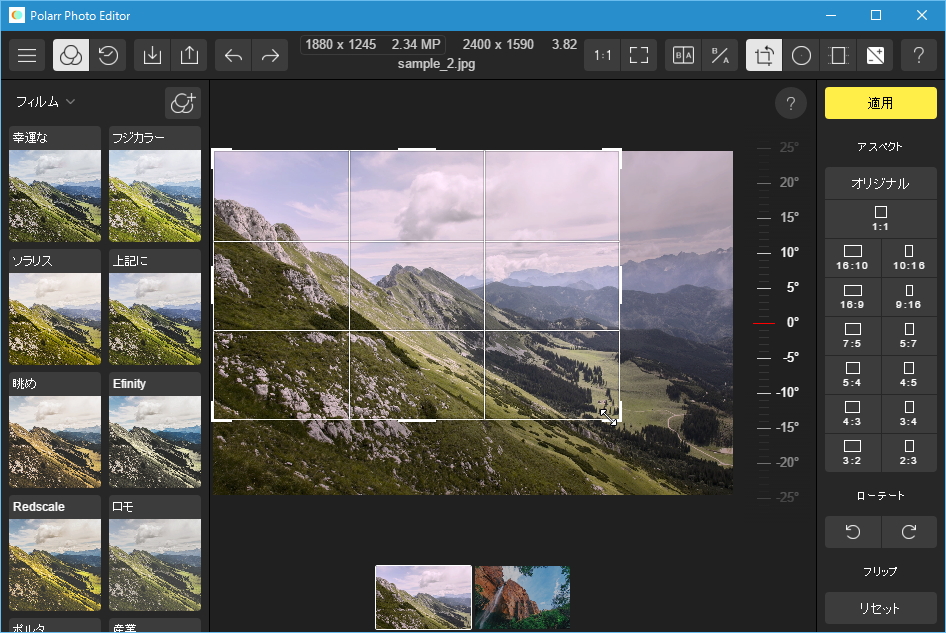Click the リセット reset button

[x=880, y=608]
